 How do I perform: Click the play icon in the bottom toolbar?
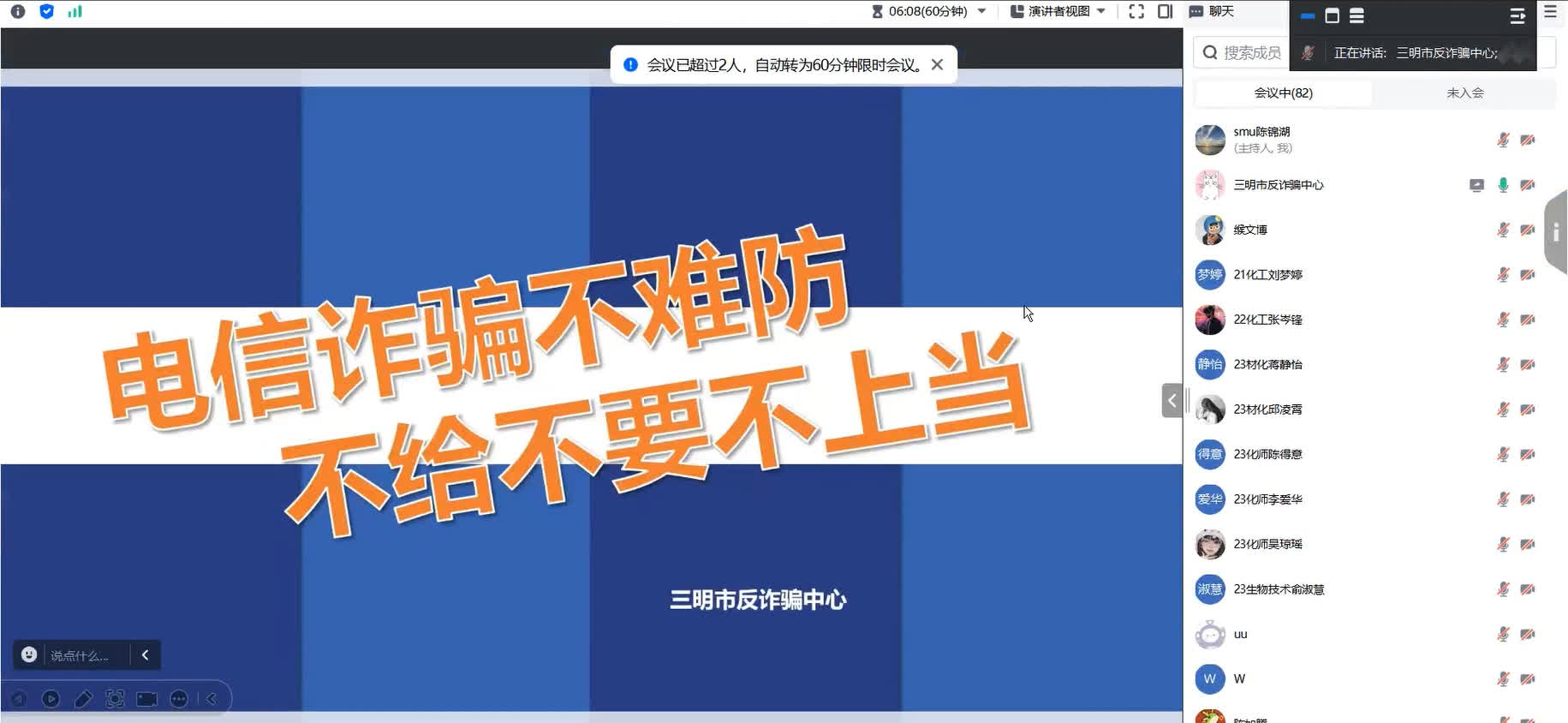point(51,699)
